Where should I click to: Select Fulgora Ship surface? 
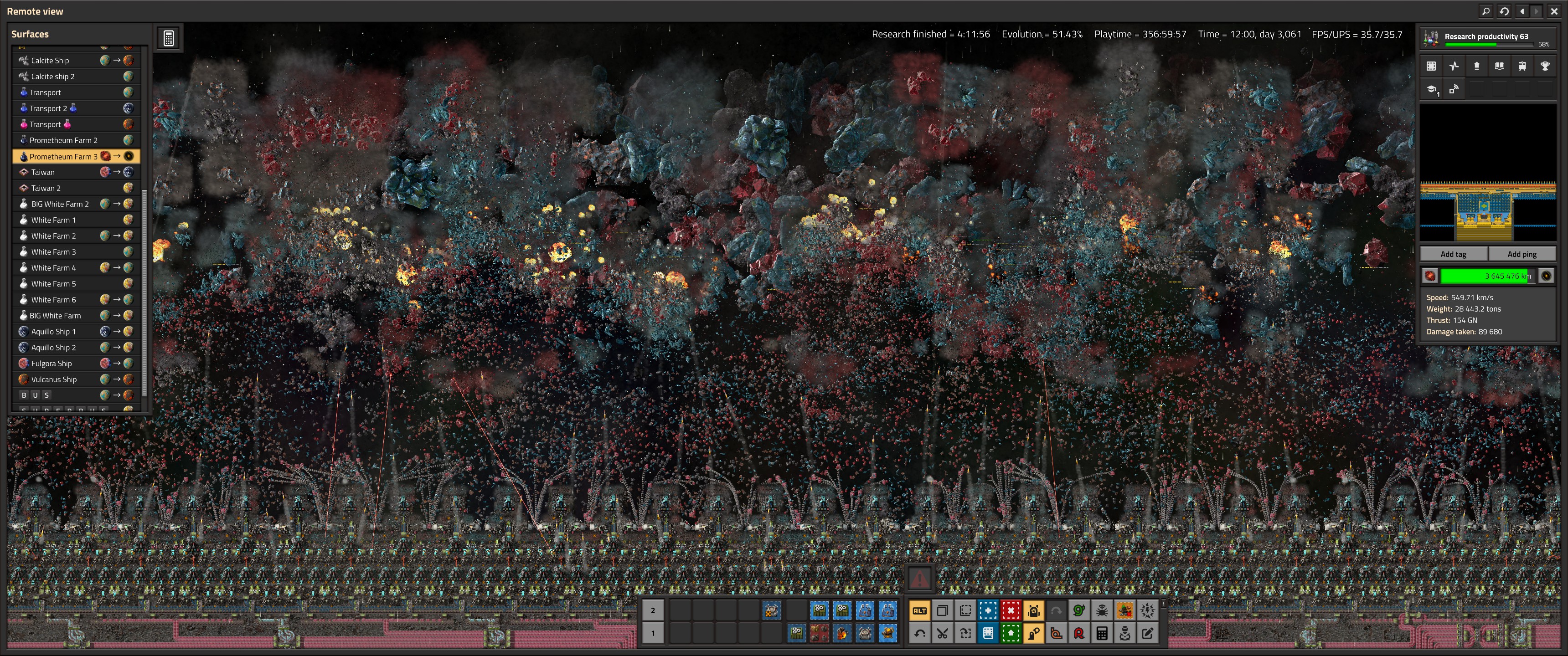click(x=76, y=363)
